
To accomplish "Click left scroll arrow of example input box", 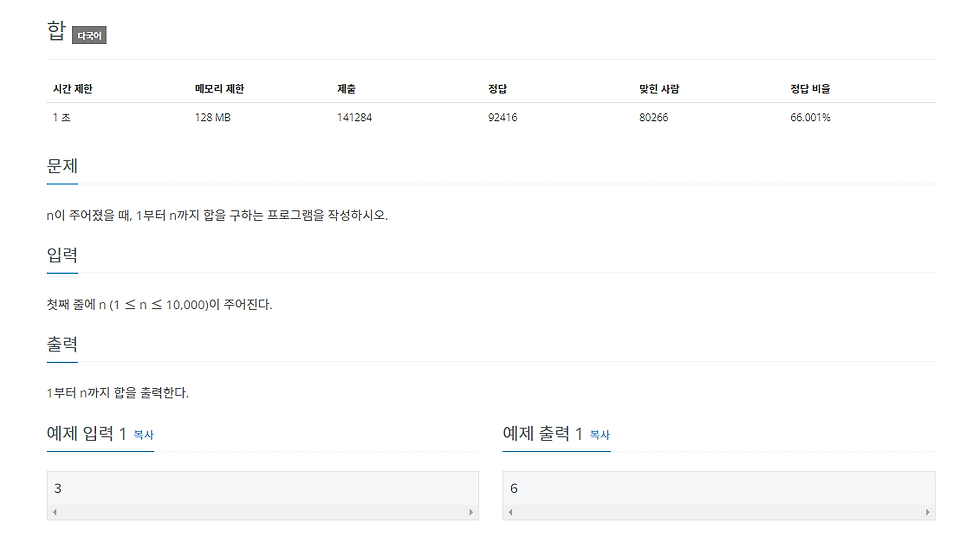I will 55,512.
